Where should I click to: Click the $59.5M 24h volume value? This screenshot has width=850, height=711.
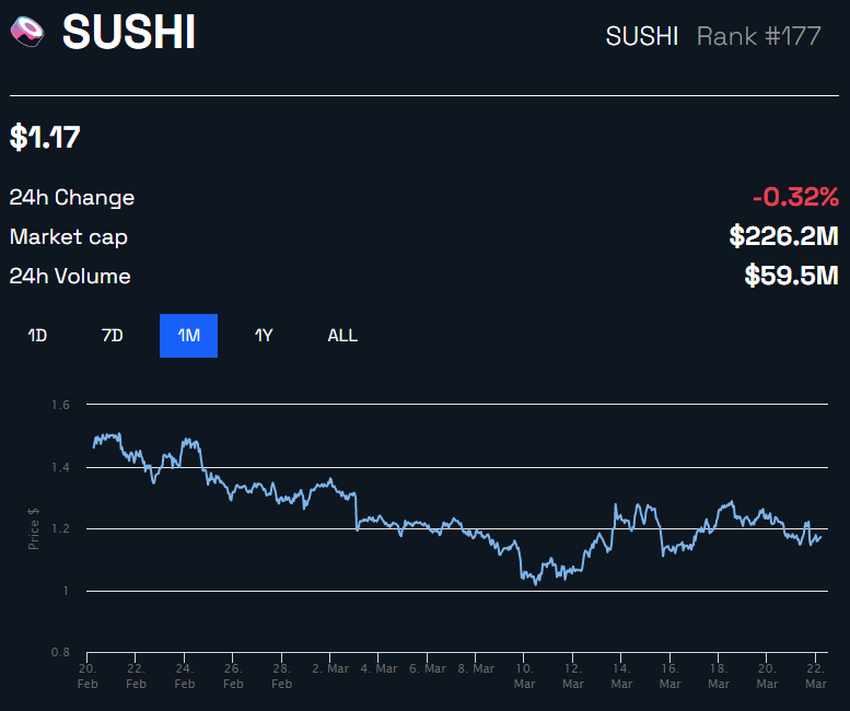coord(791,275)
